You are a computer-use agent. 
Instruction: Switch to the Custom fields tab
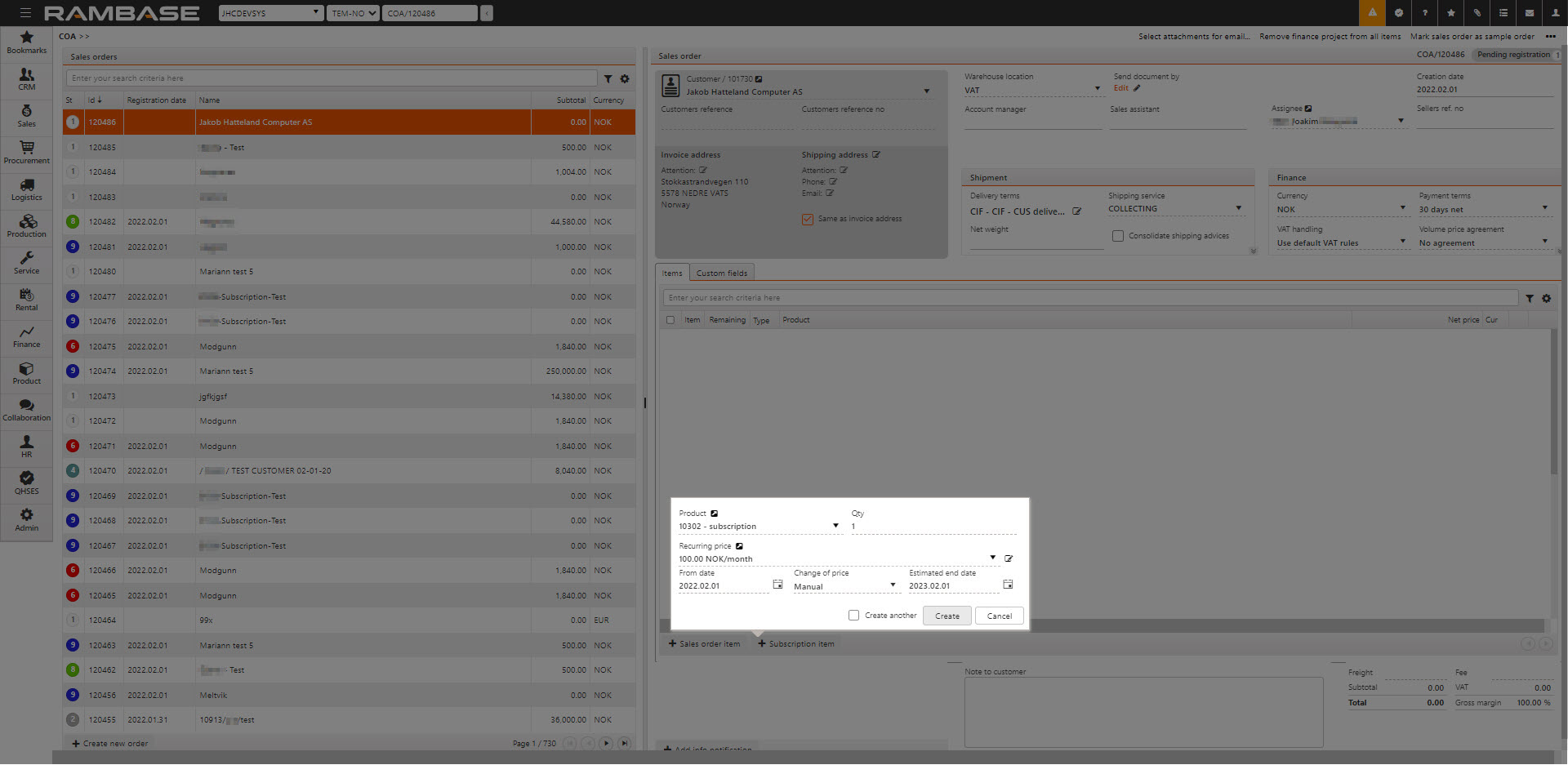721,274
